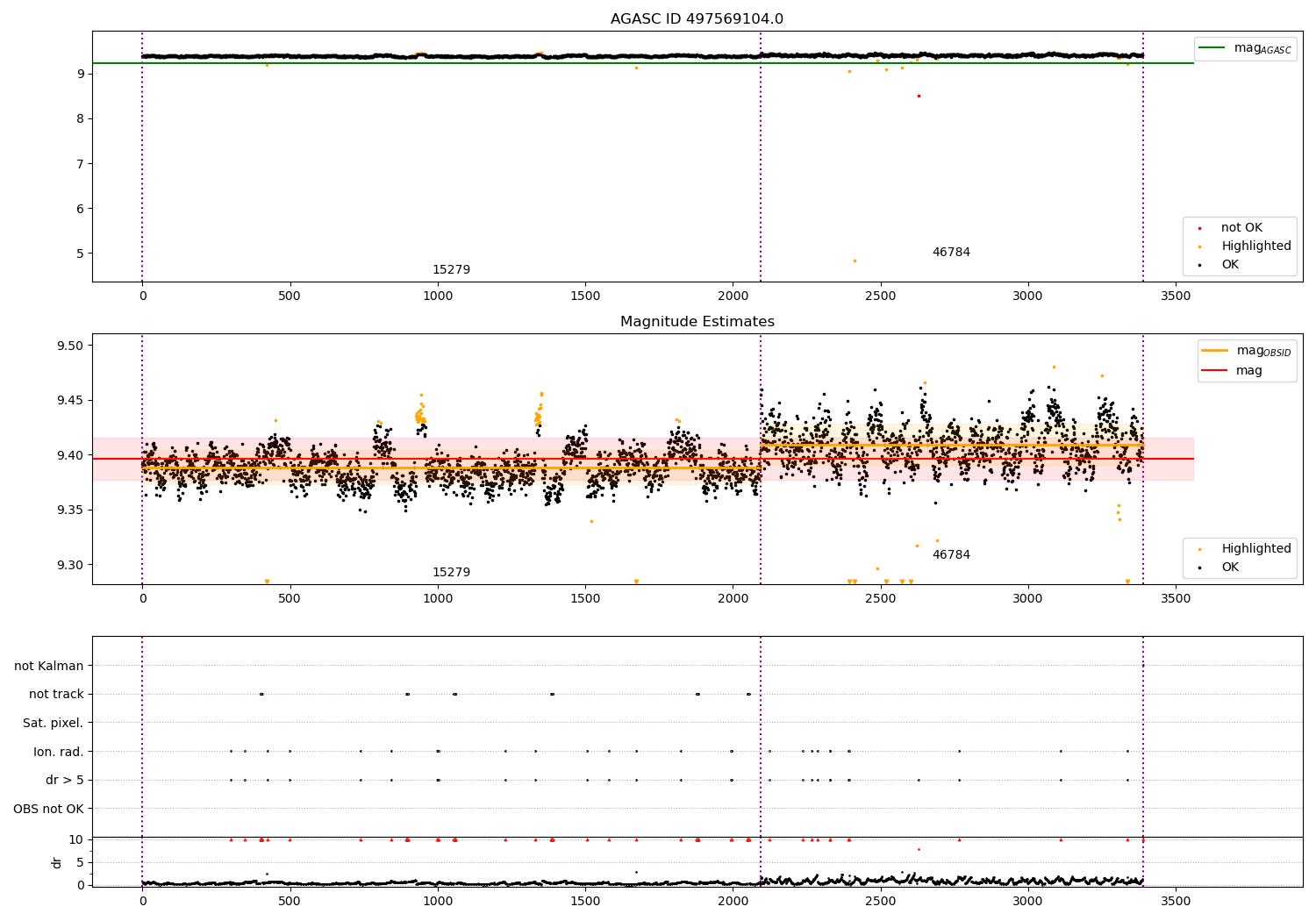Click the 15279 label in Magnitude Estimates plot
1316x921 pixels.
click(451, 573)
